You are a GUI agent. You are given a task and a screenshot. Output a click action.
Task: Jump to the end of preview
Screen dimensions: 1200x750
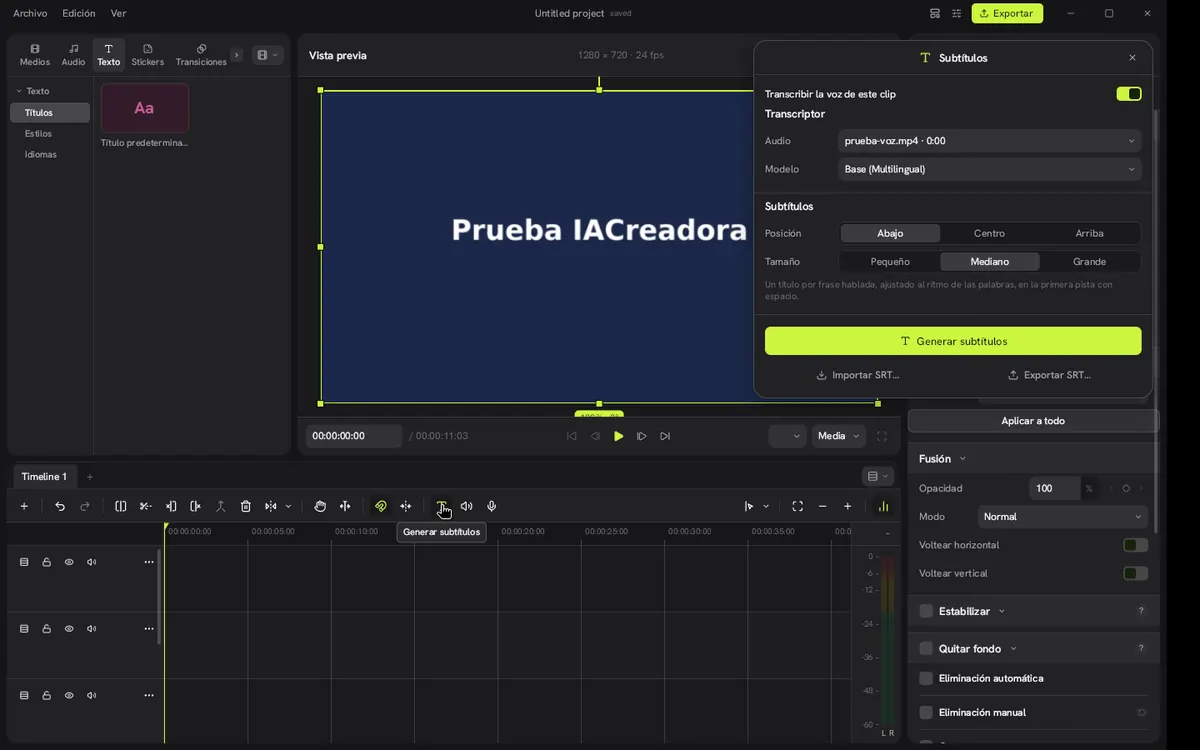(x=665, y=436)
